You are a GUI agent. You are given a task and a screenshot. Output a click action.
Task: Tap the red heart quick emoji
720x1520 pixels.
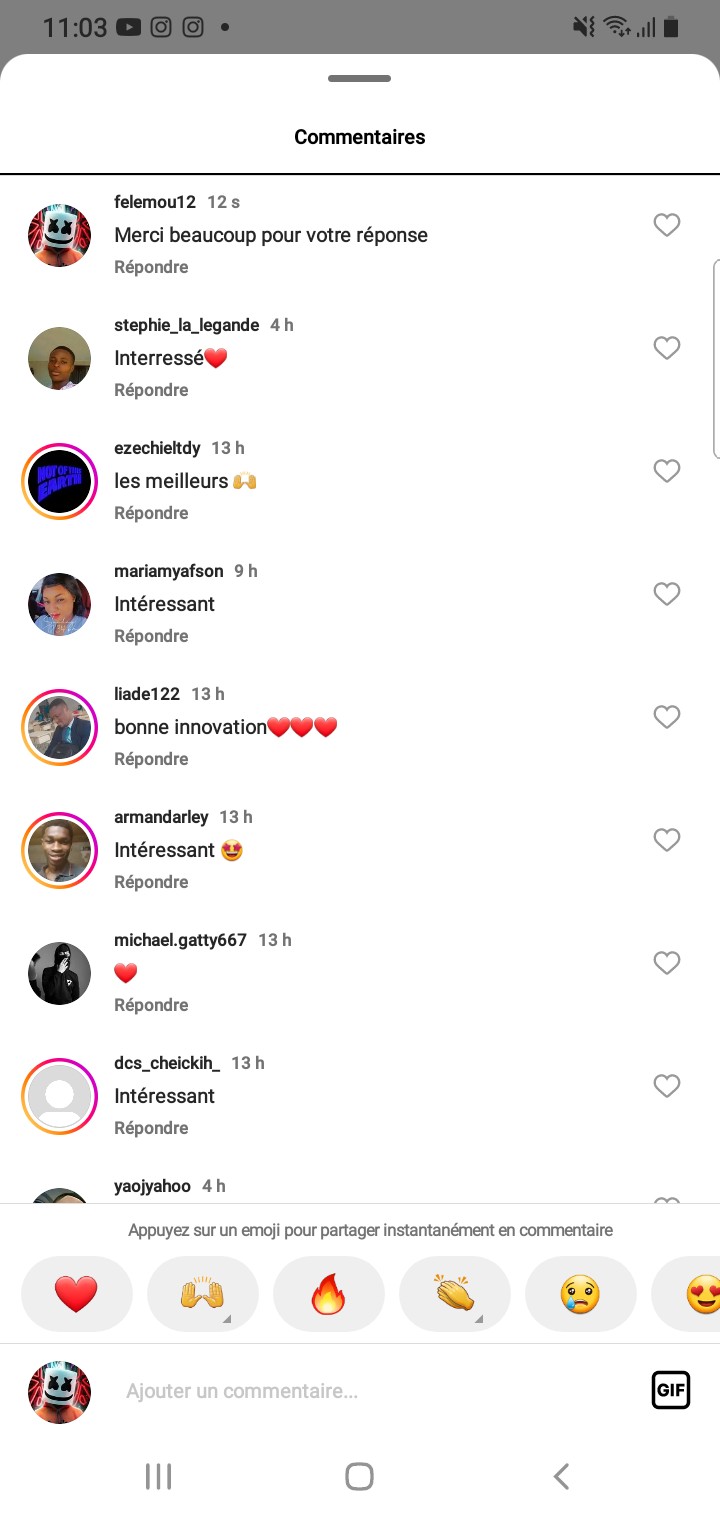click(x=76, y=1294)
